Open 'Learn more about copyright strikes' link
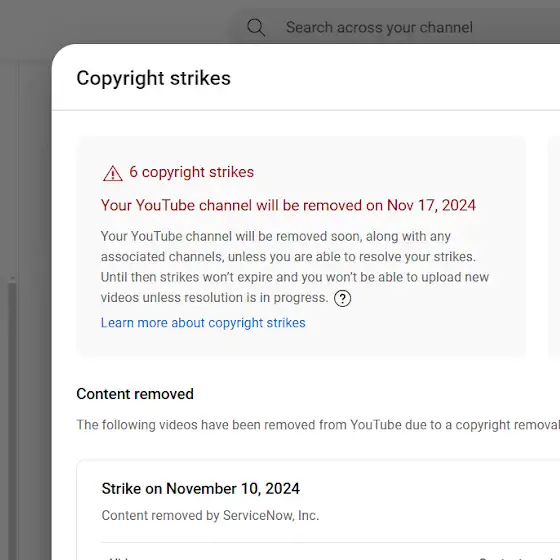This screenshot has height=560, width=560. tap(203, 322)
